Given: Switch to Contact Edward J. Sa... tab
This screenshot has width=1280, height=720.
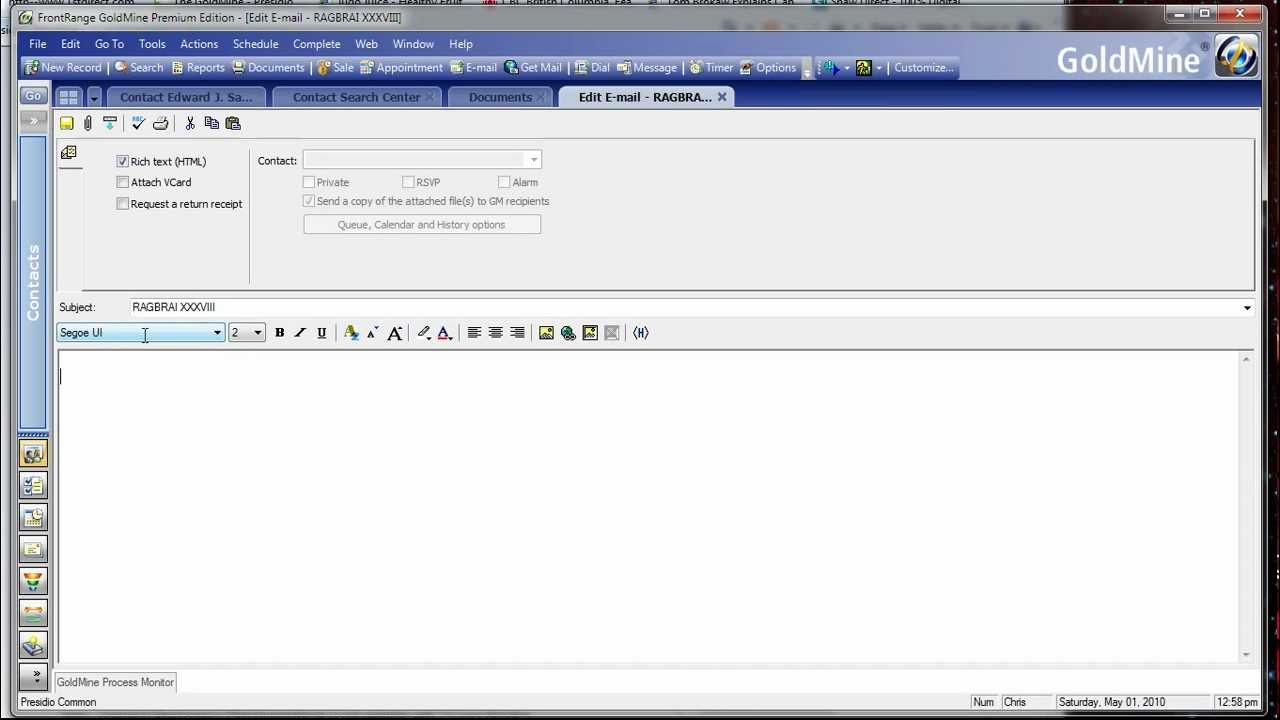Looking at the screenshot, I should click(186, 97).
